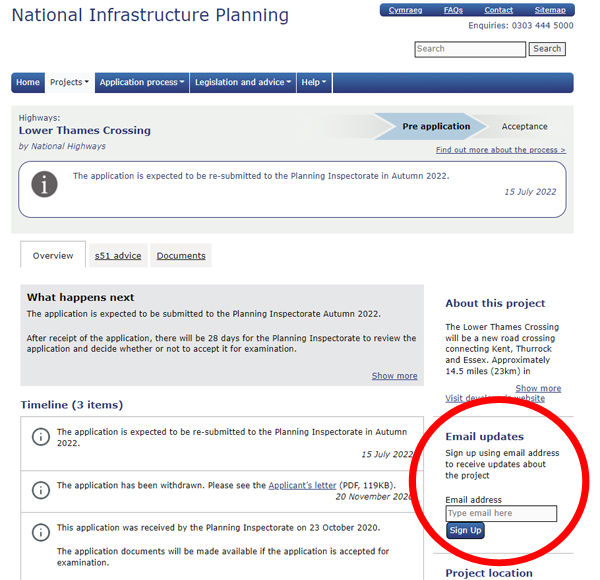Click the Search button

[x=547, y=49]
